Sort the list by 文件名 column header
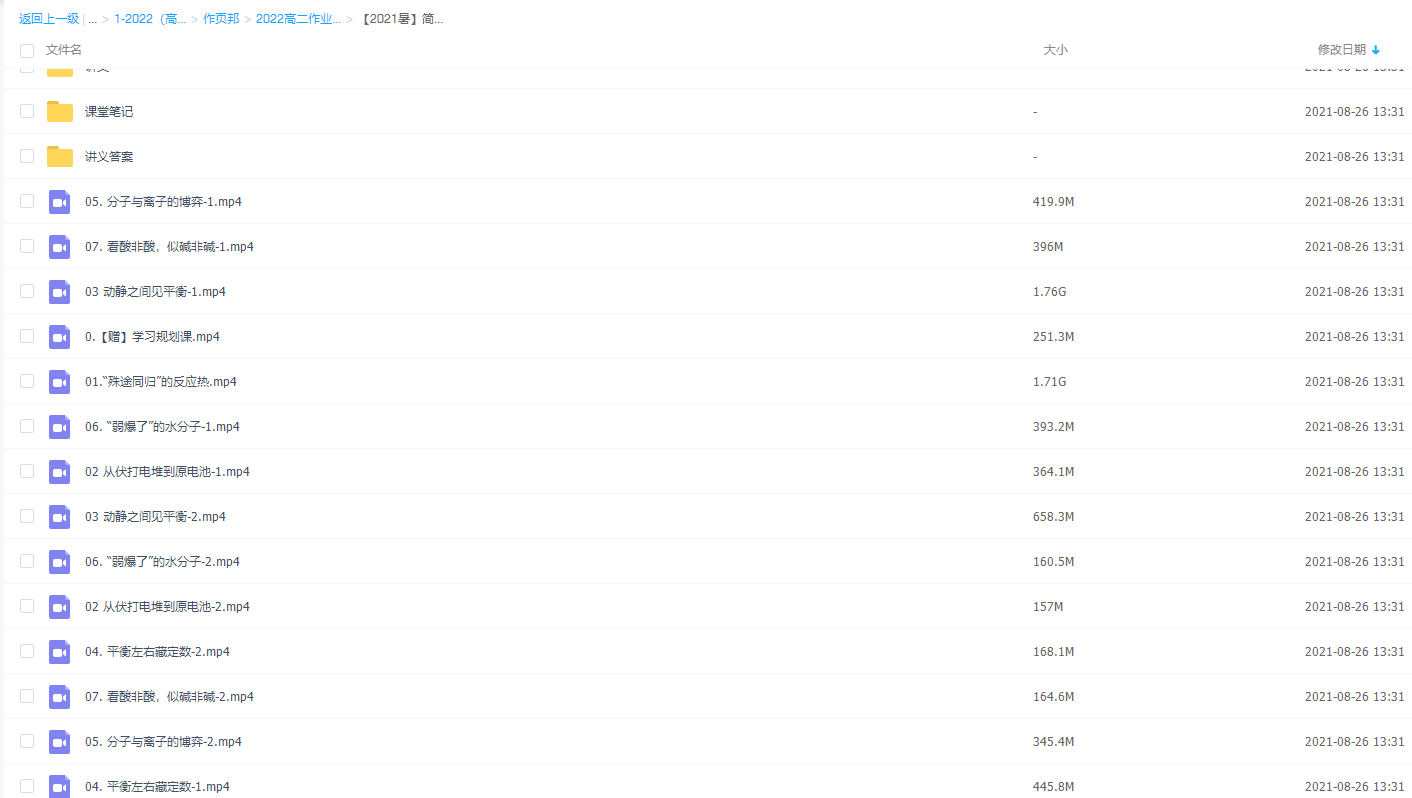The width and height of the screenshot is (1412, 798). point(64,50)
